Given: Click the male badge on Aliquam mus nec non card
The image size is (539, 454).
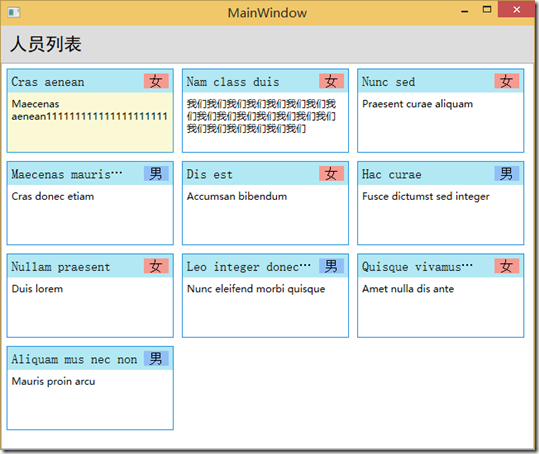Looking at the screenshot, I should [156, 358].
